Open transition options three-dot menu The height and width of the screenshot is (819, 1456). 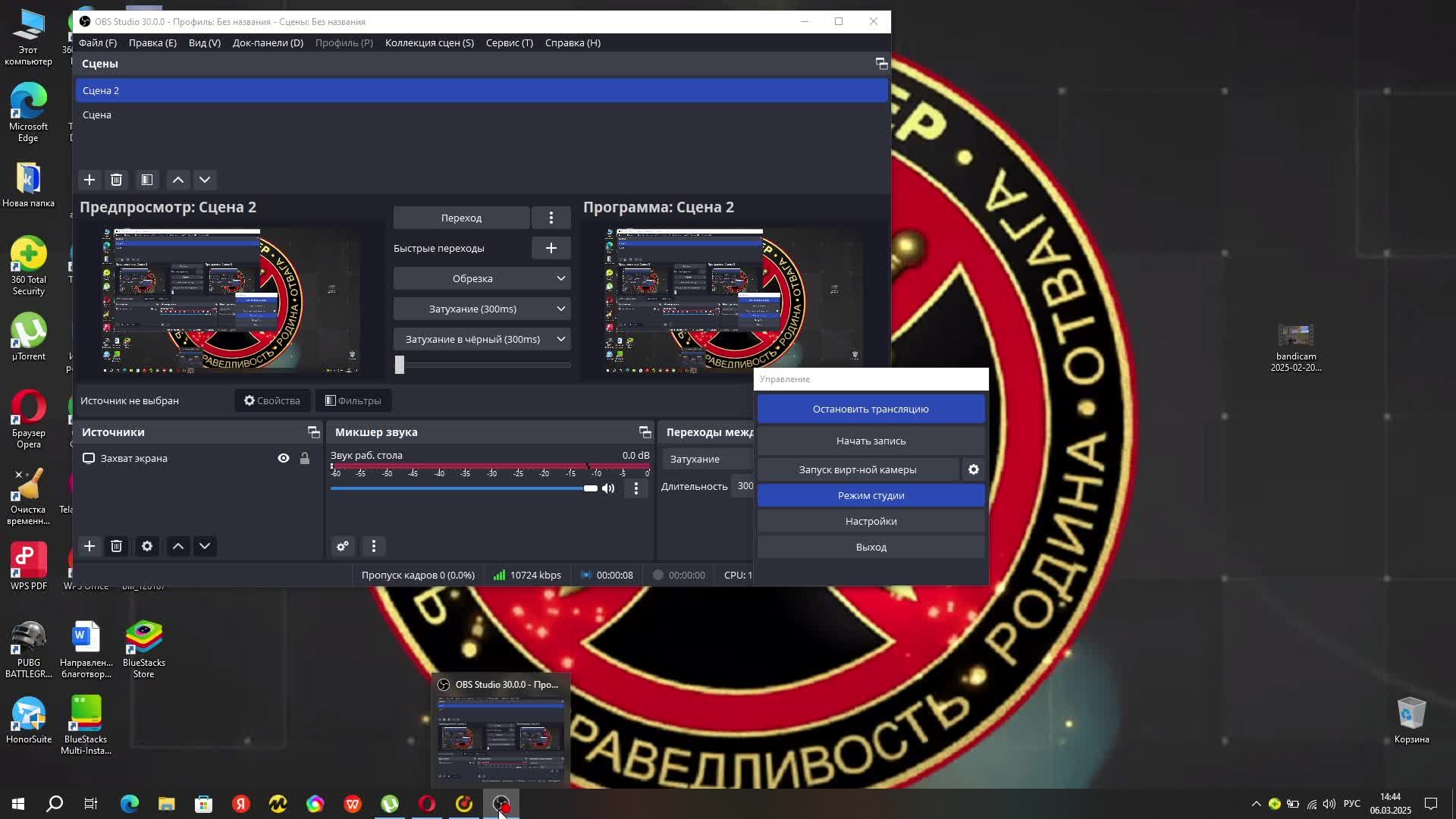coord(551,218)
